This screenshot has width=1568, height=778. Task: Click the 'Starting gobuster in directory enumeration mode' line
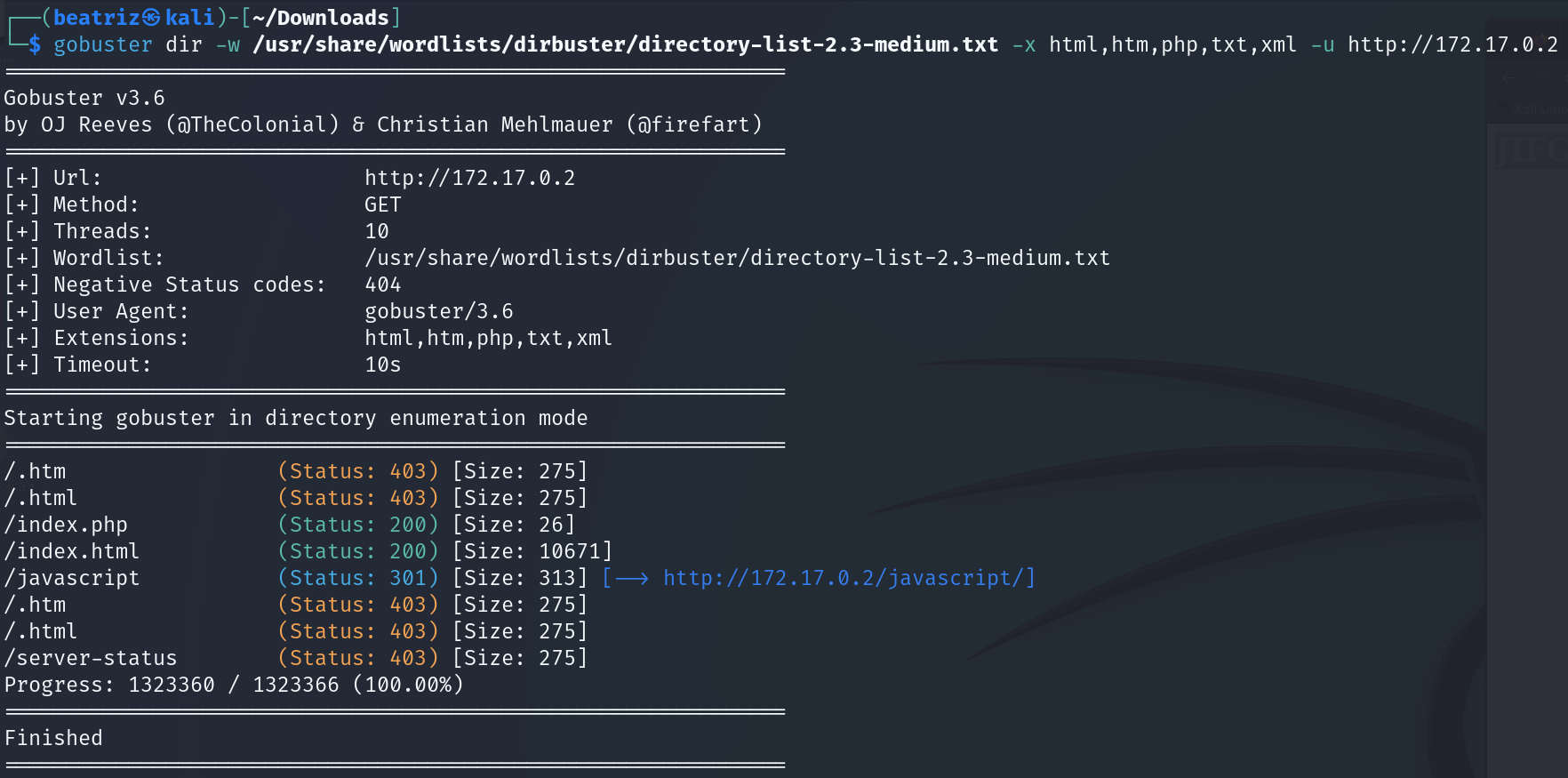click(x=296, y=418)
